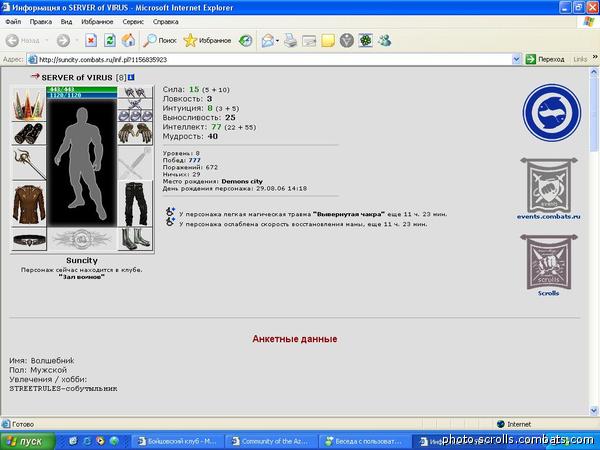Click the crown helmet equipment slot

(x=29, y=104)
